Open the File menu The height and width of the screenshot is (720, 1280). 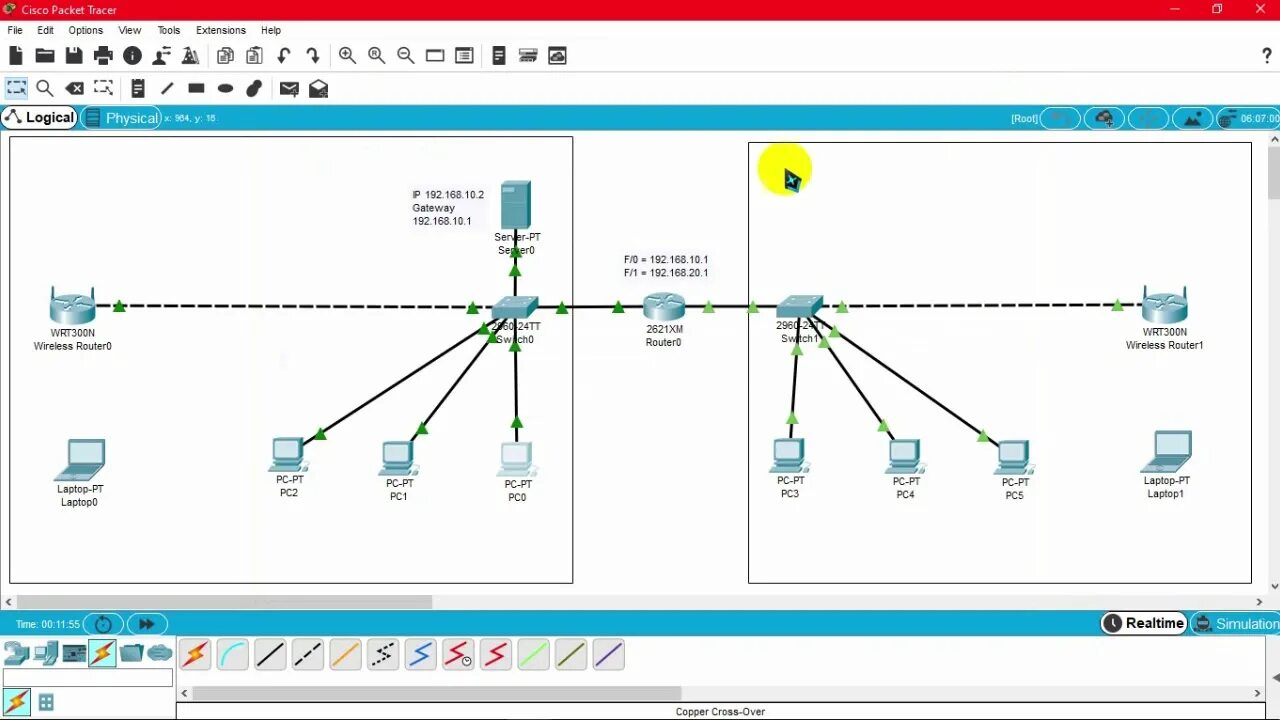point(15,30)
